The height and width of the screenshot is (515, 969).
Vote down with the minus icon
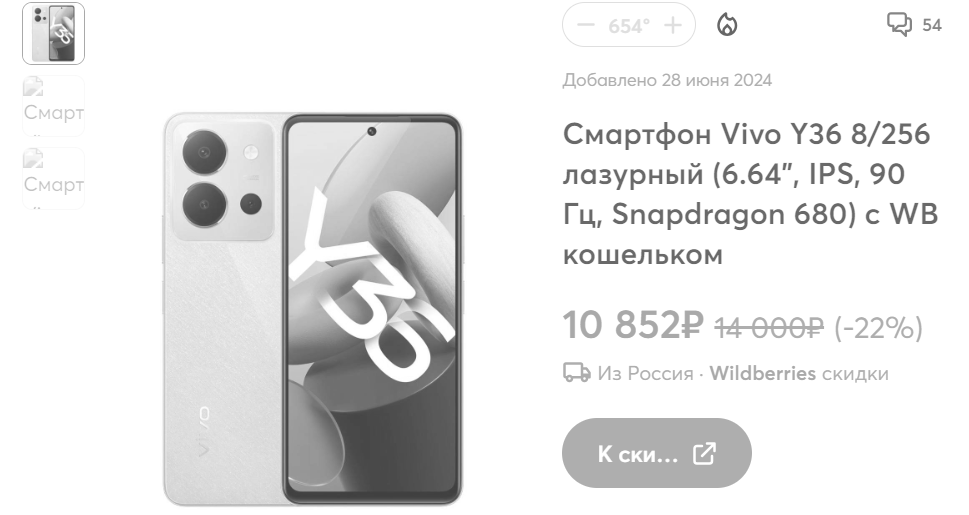[585, 25]
